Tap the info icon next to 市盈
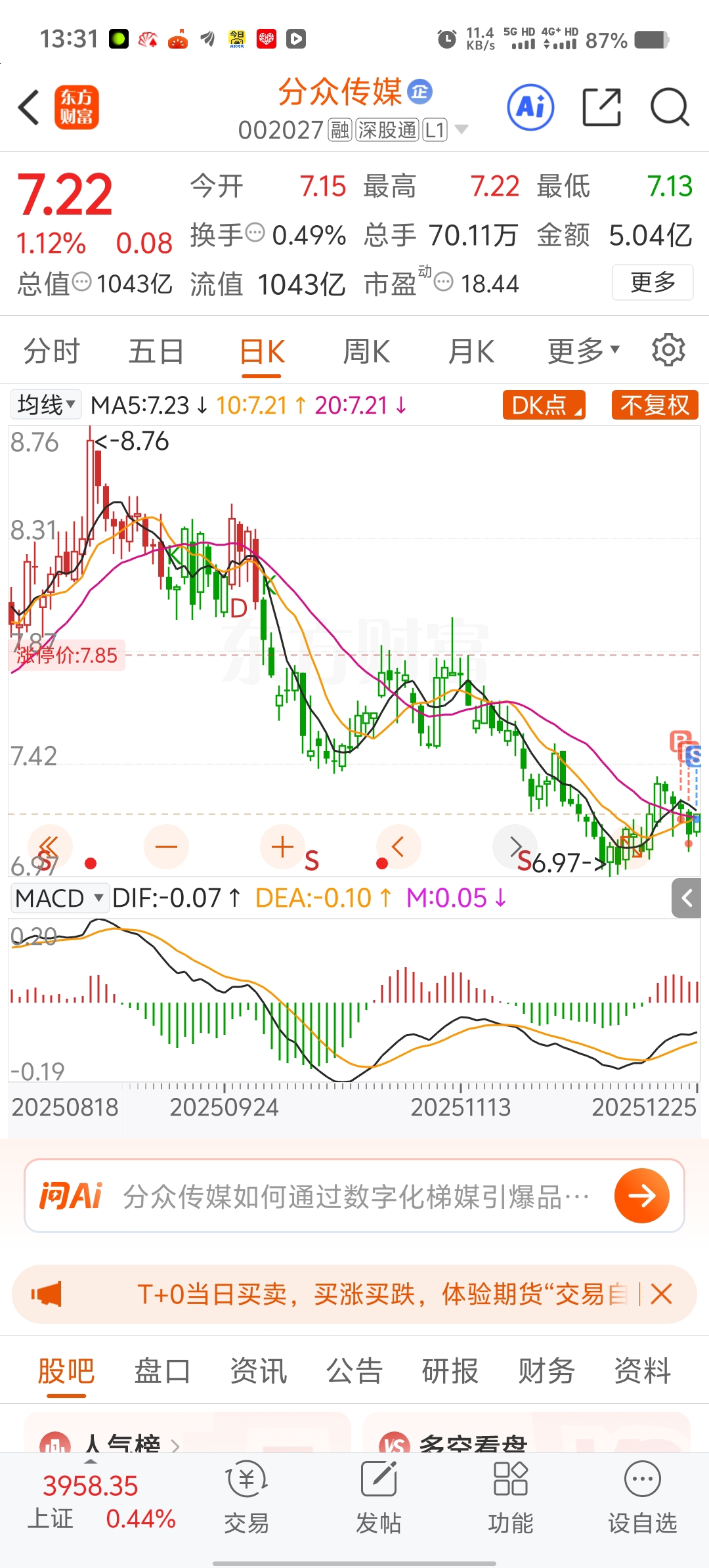Image resolution: width=709 pixels, height=1568 pixels. point(444,282)
